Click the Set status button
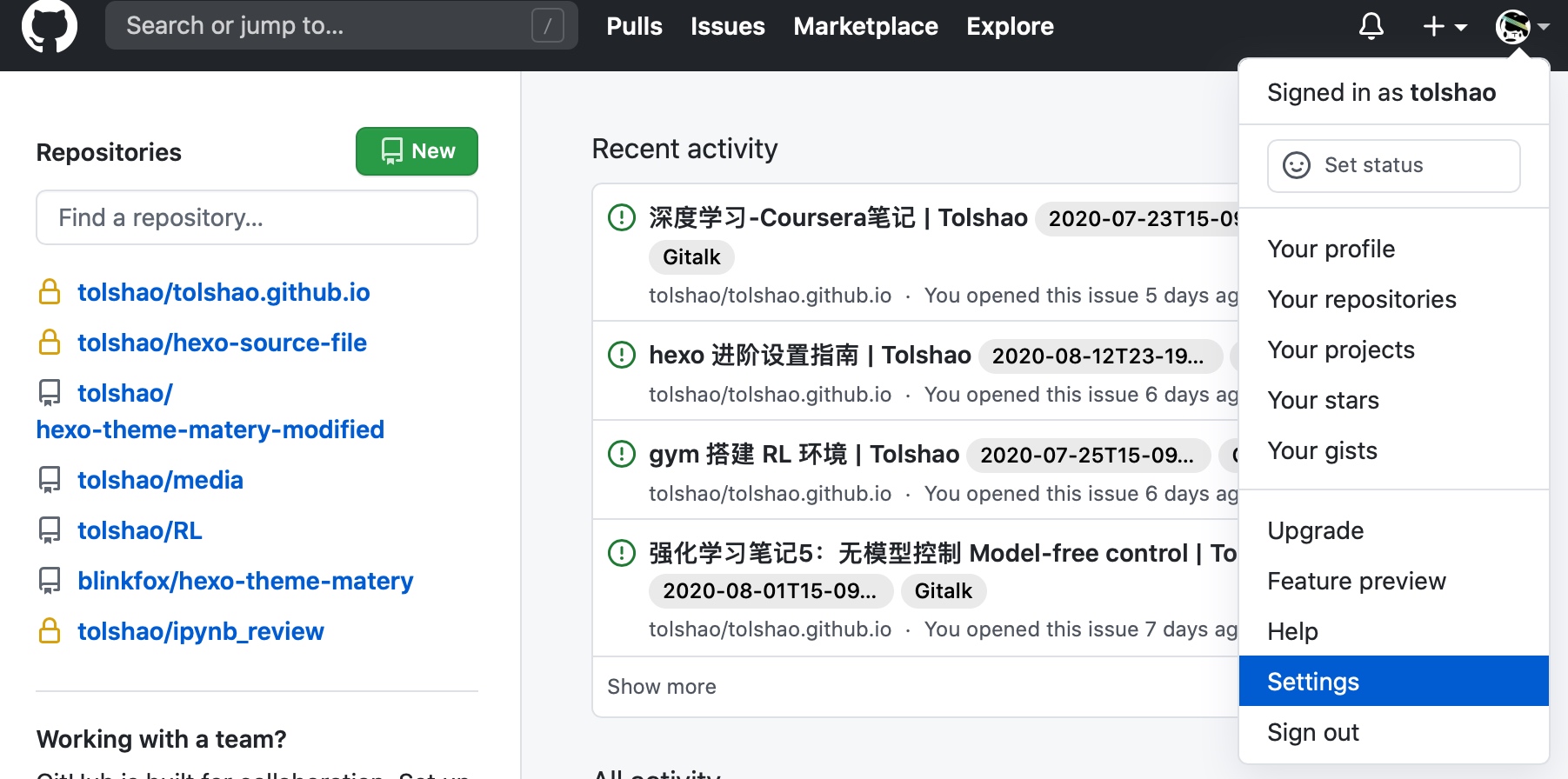The width and height of the screenshot is (1568, 779). [x=1393, y=165]
